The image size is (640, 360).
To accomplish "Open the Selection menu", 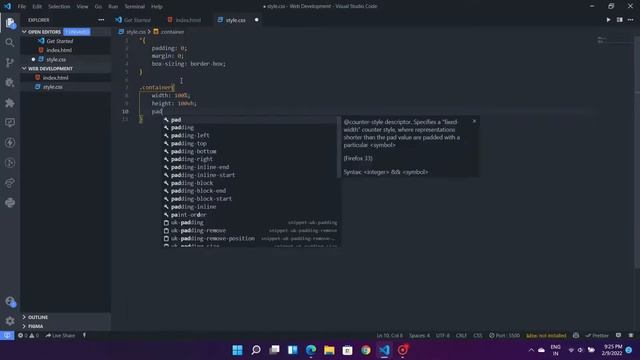I will pos(59,7).
